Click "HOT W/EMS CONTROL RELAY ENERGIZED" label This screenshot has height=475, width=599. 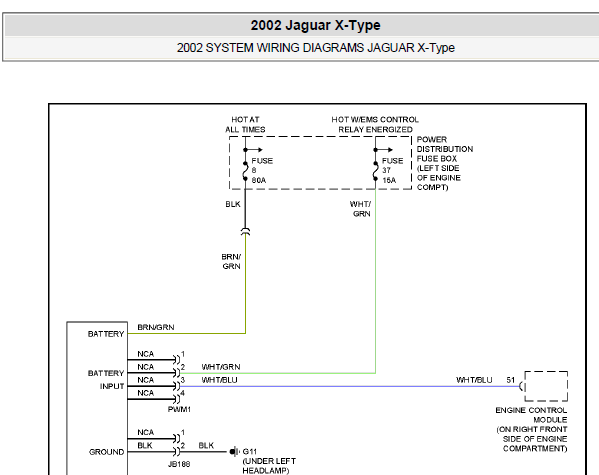click(x=375, y=125)
